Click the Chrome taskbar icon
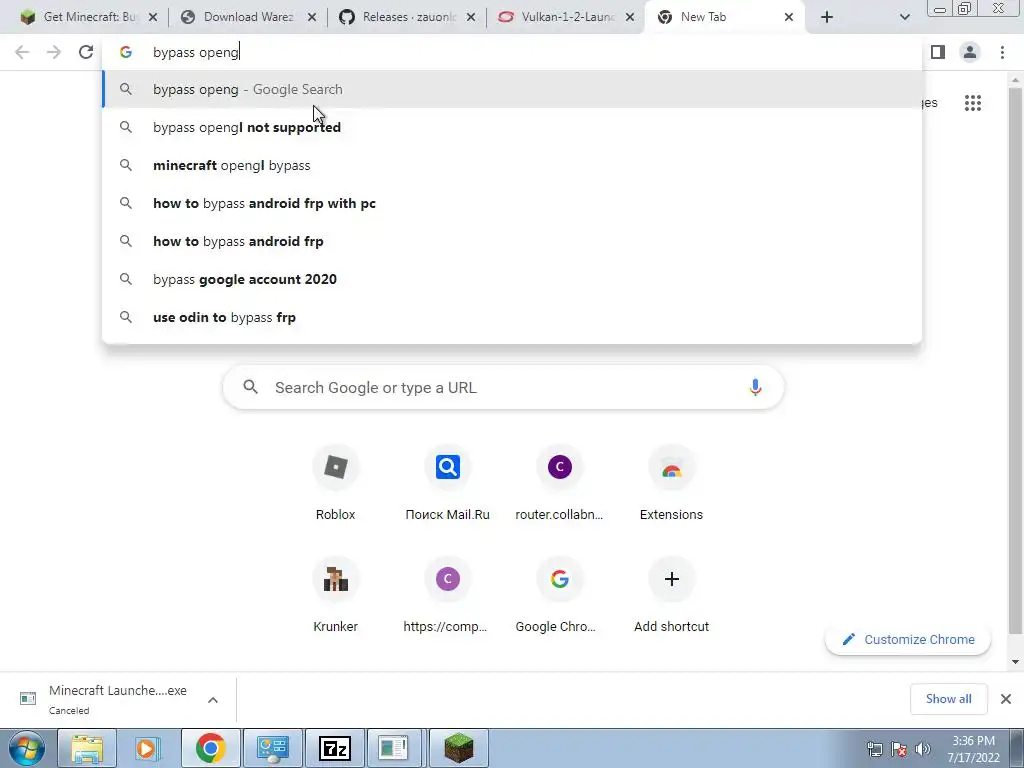The image size is (1024, 768). click(x=210, y=748)
